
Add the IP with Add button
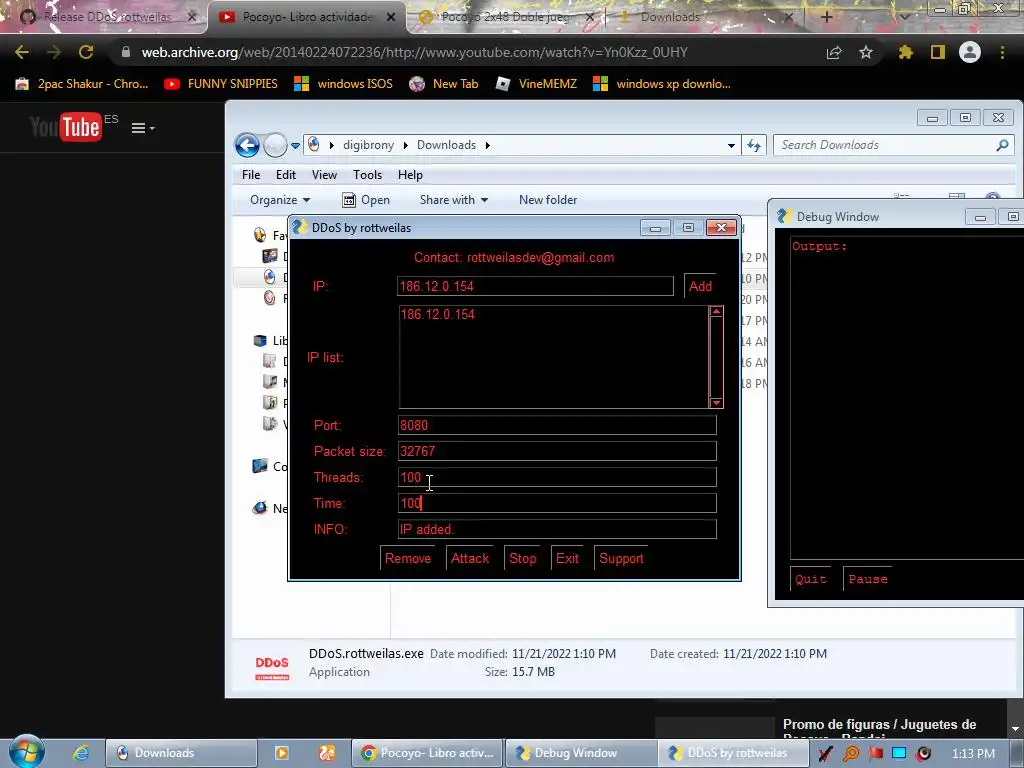pos(700,286)
